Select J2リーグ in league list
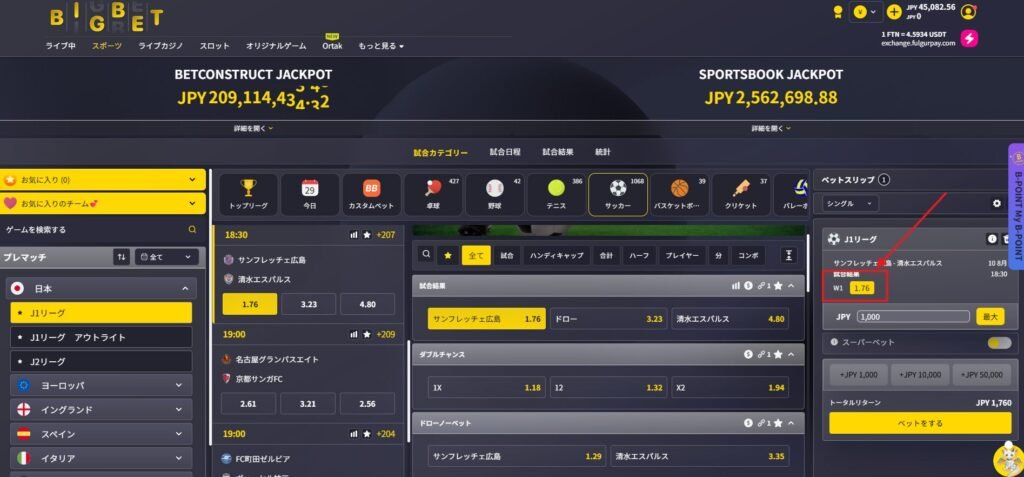The height and width of the screenshot is (477, 1024). [x=101, y=361]
